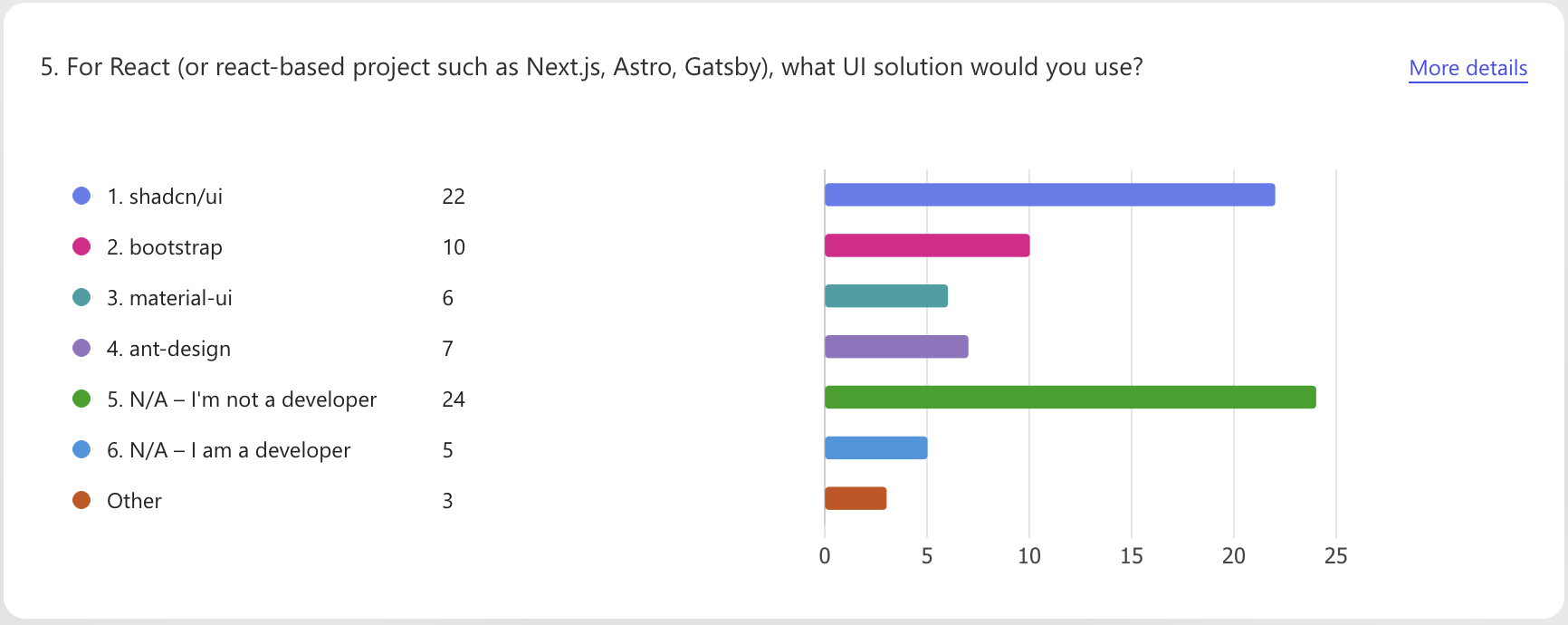This screenshot has width=1568, height=625.
Task: Click the shadcn/ui legend color dot
Action: pos(81,196)
